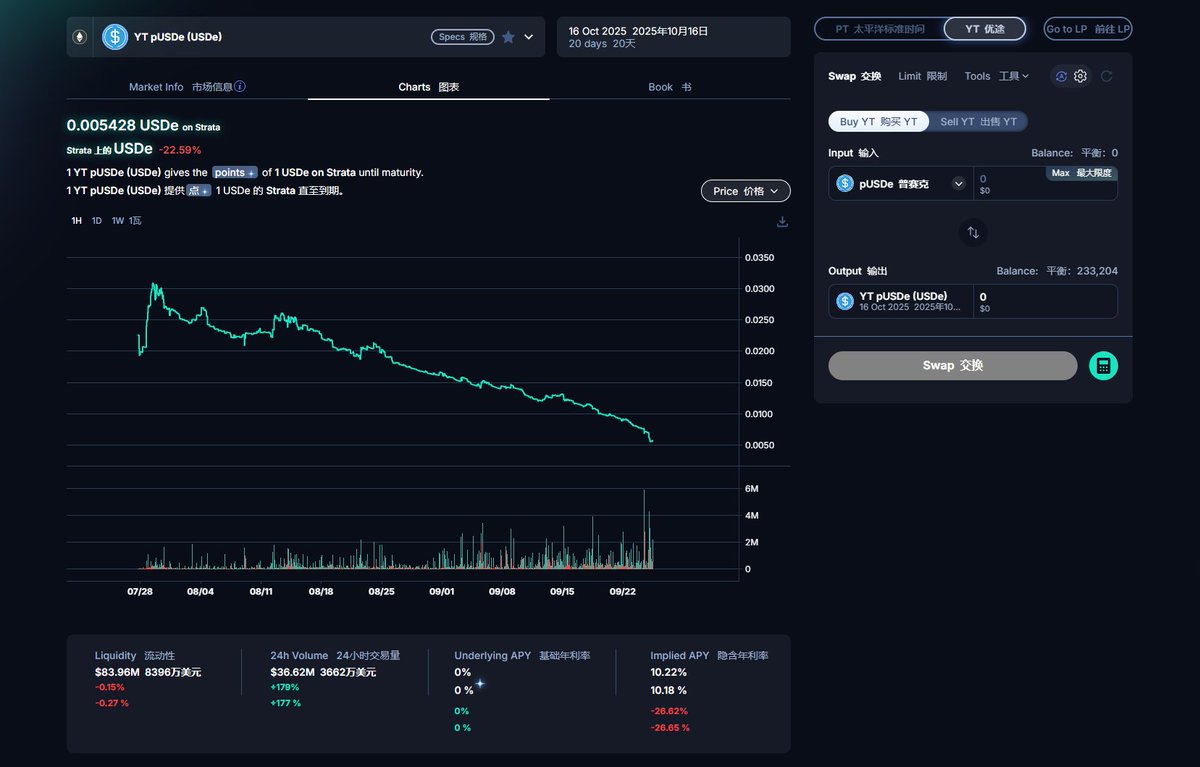Click the refresh icon in swap panel
1200x767 pixels.
1107,76
